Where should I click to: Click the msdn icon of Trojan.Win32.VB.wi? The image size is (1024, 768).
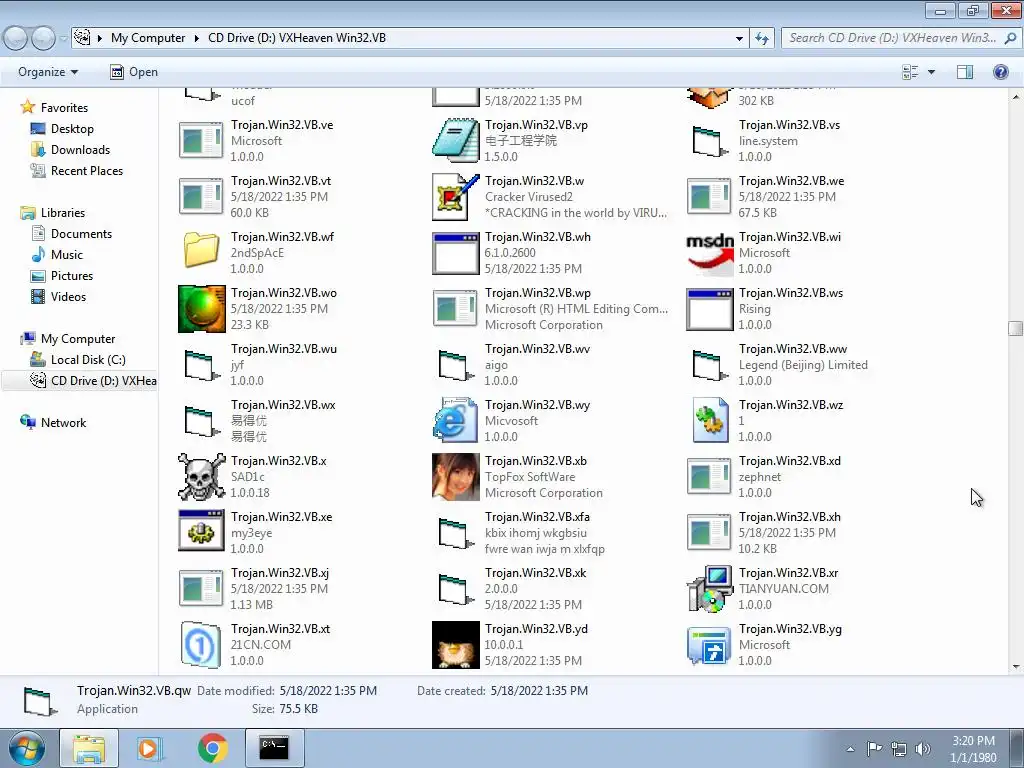coord(710,253)
